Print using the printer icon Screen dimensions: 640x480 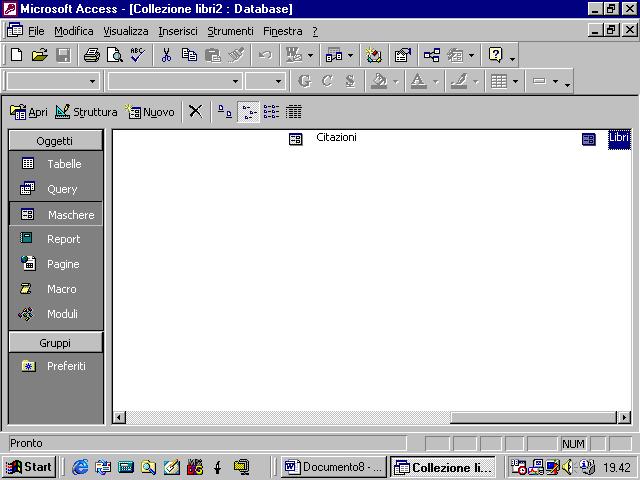click(x=91, y=55)
